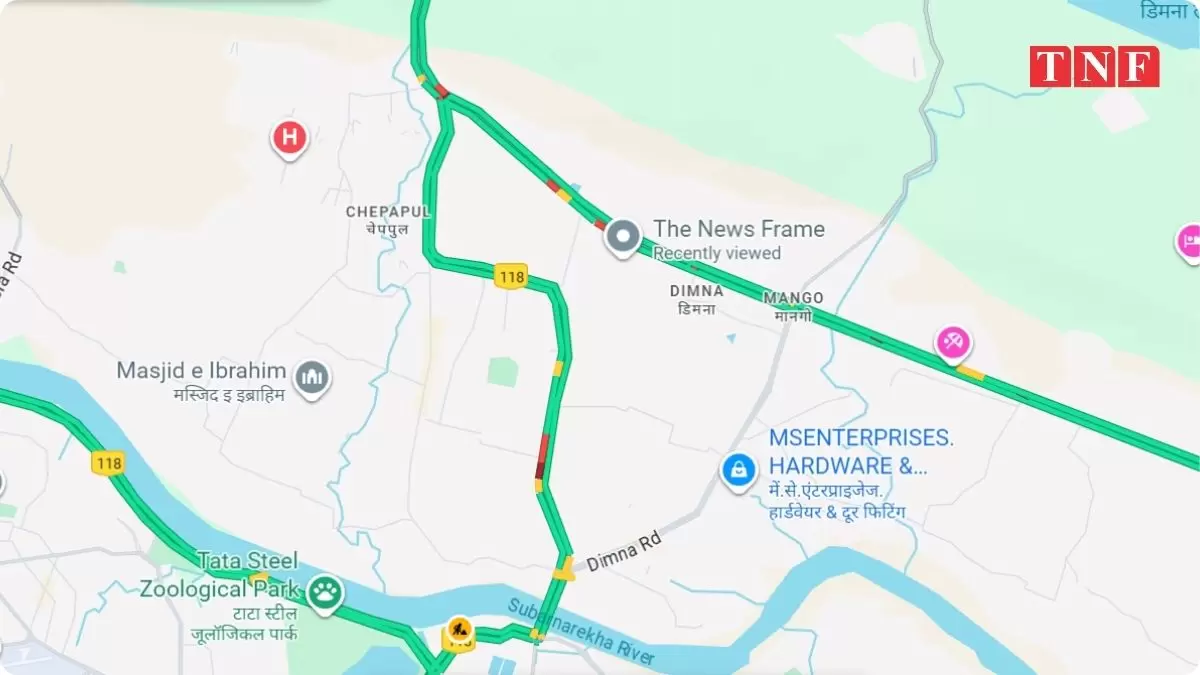1200x675 pixels.
Task: Click the road construction warning icon
Action: [459, 629]
